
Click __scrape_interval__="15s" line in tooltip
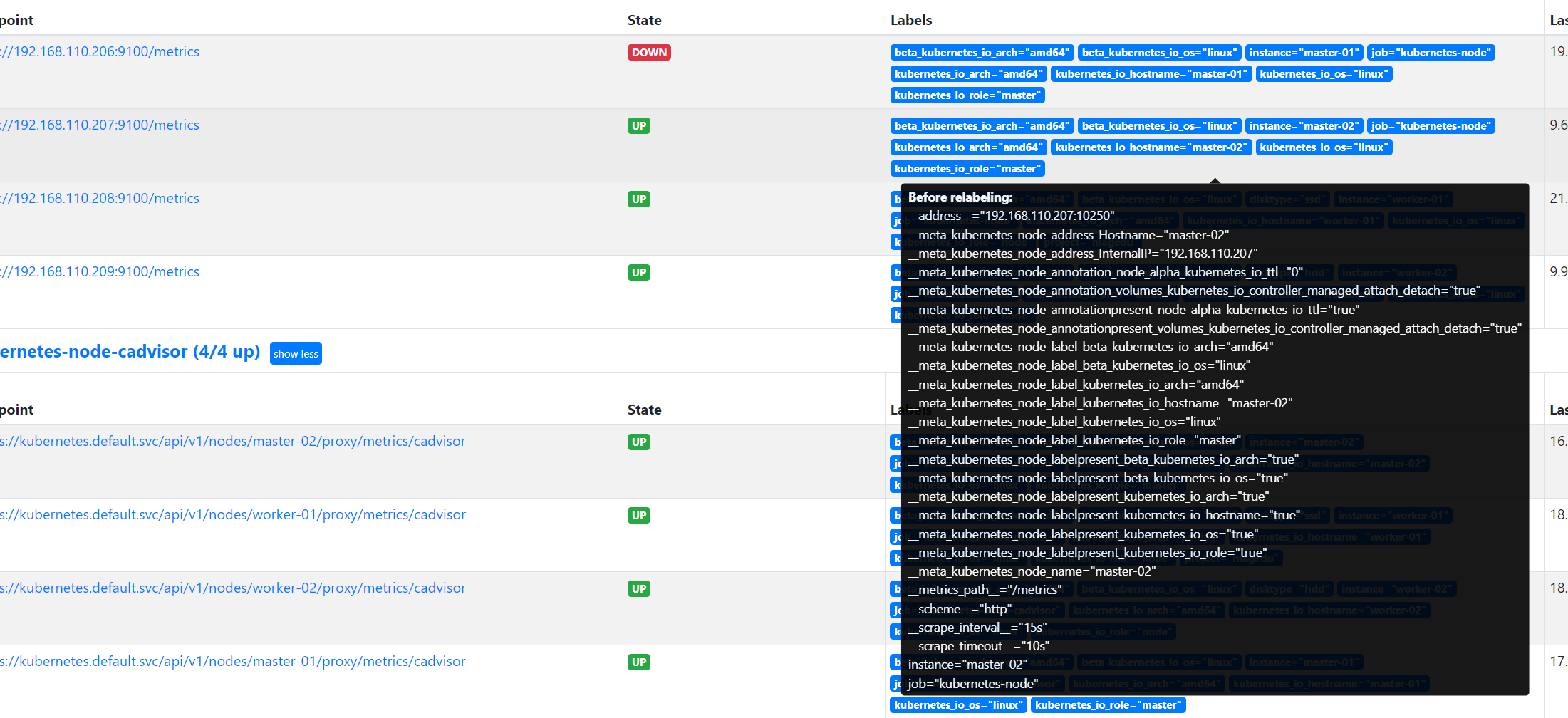977,628
